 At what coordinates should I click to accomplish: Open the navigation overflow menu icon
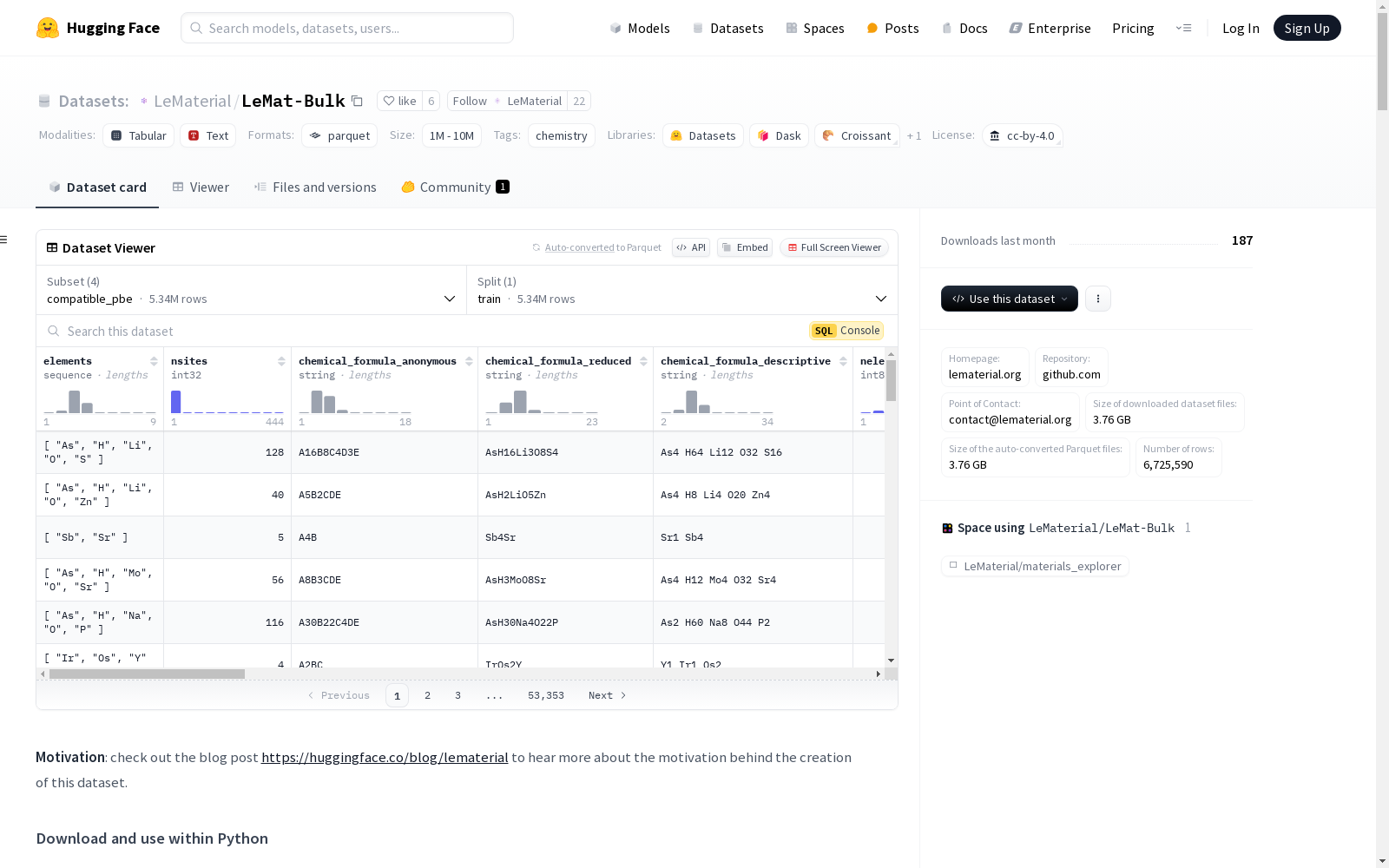pos(1183,28)
